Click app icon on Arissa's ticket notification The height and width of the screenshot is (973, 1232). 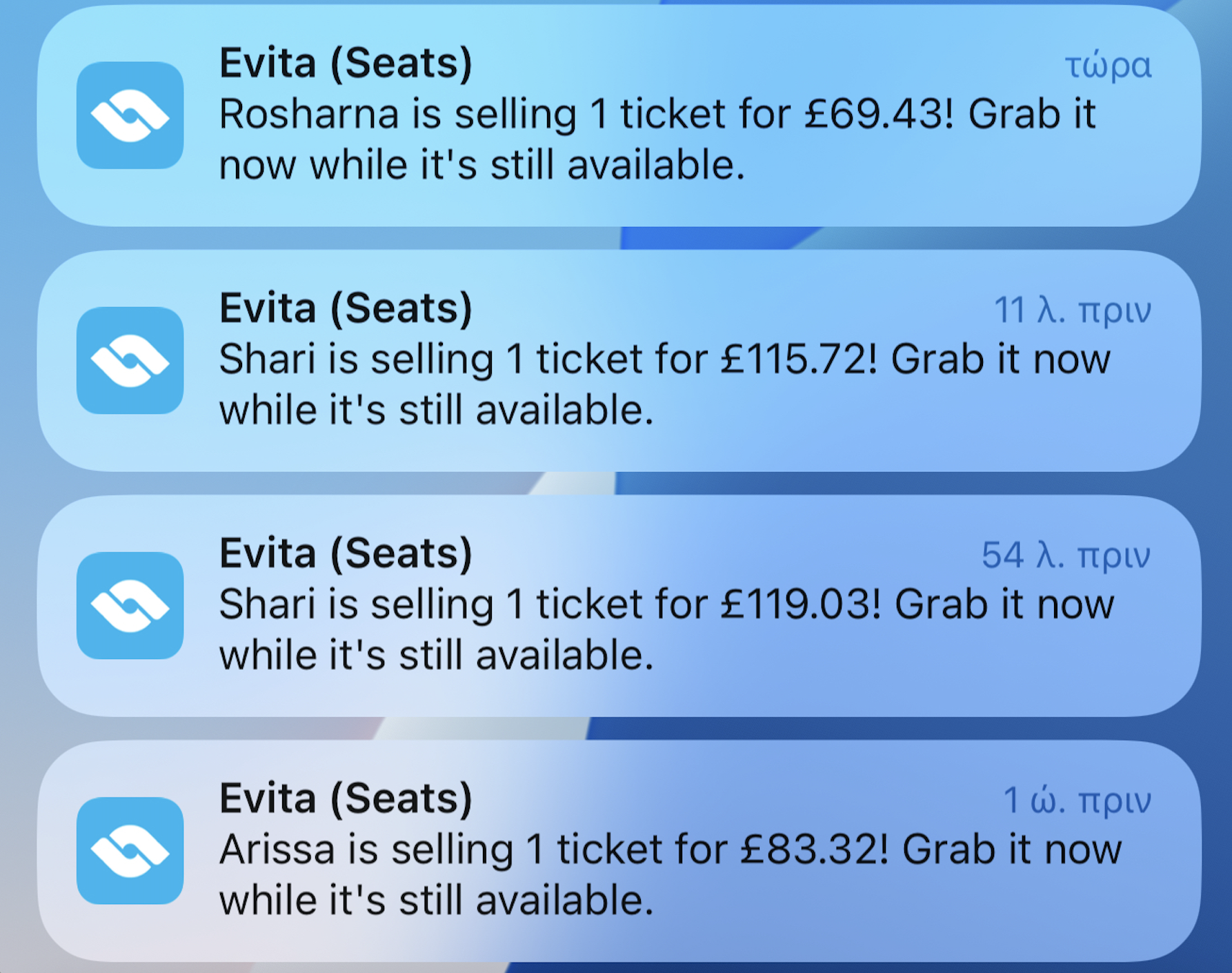[x=130, y=850]
